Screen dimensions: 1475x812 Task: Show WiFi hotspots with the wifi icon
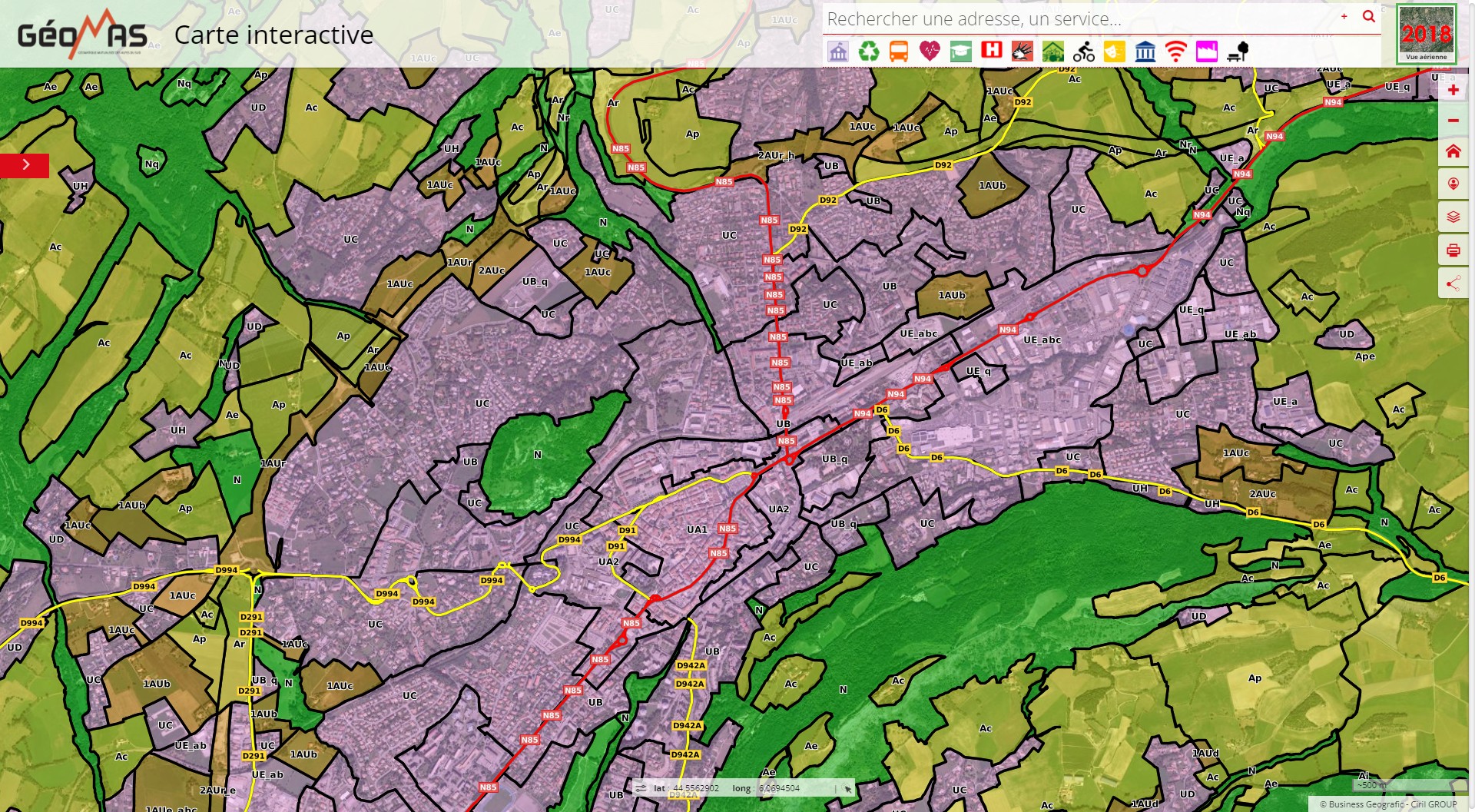(1175, 51)
